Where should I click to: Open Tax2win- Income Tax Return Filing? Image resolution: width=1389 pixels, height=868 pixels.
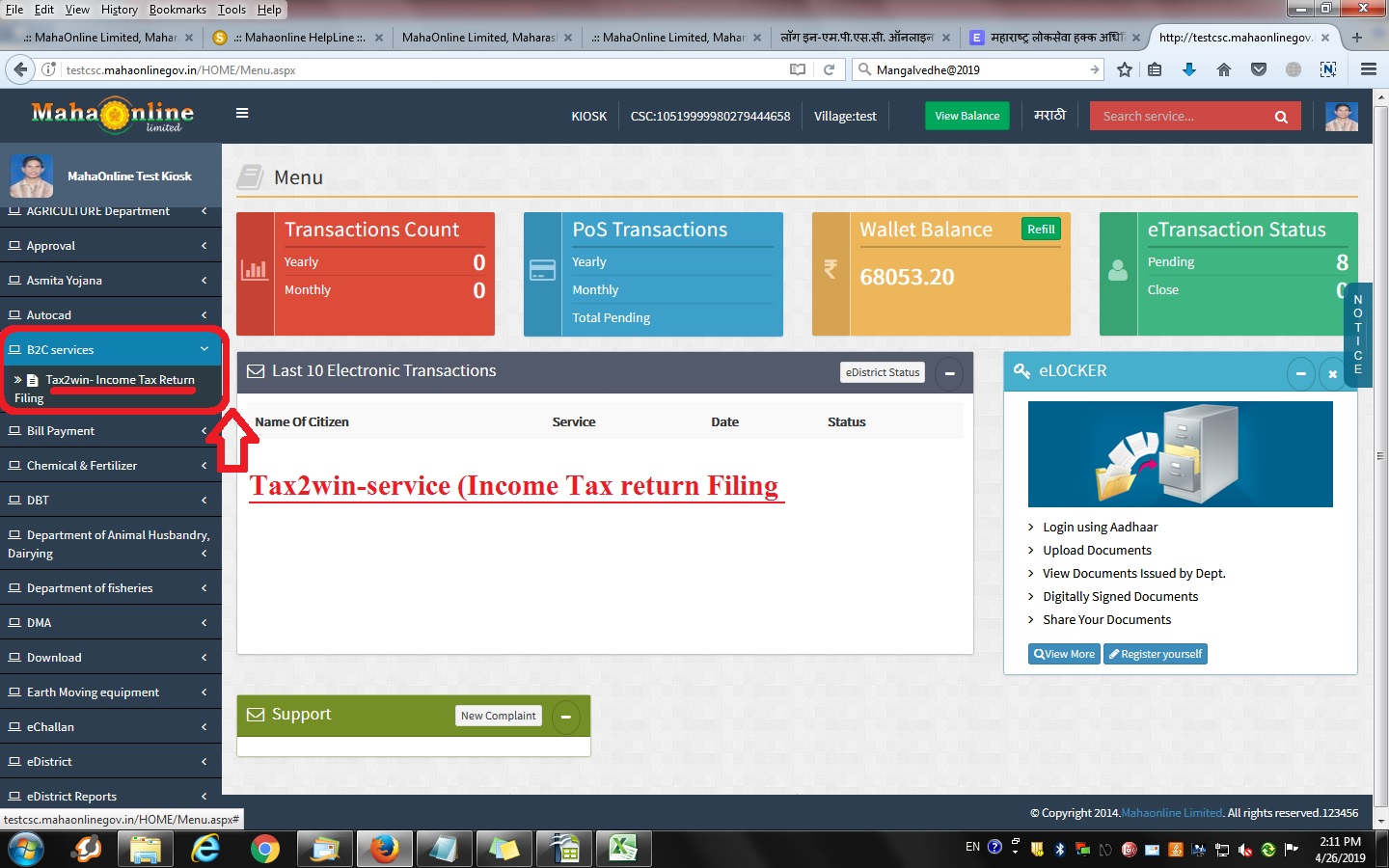click(x=111, y=389)
